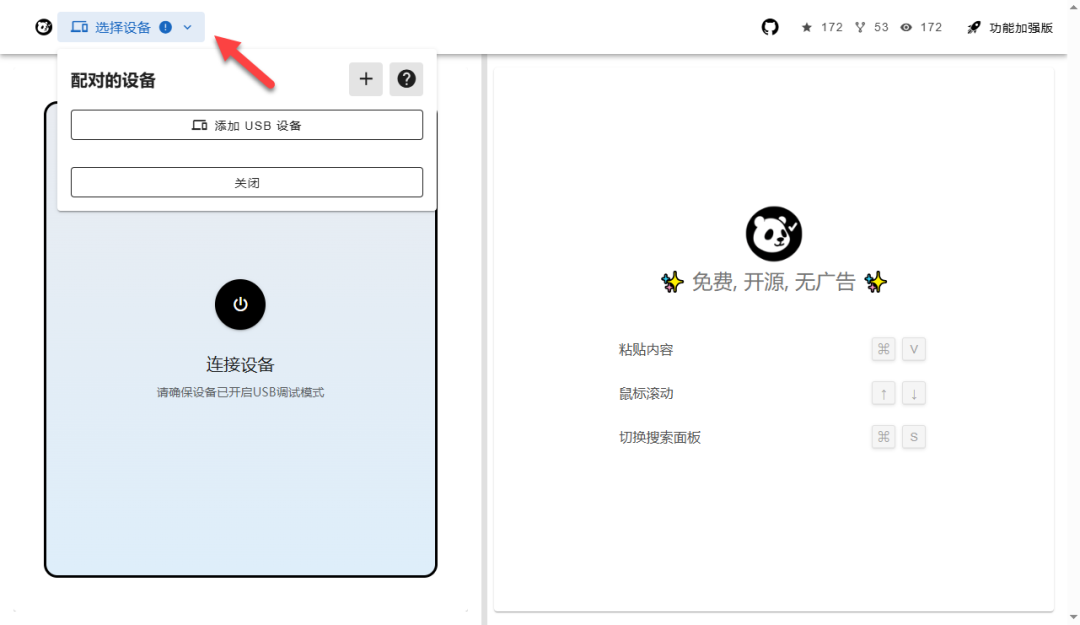The height and width of the screenshot is (625, 1080).
Task: Open the GitHub repository via the GitHub icon
Action: coord(769,27)
